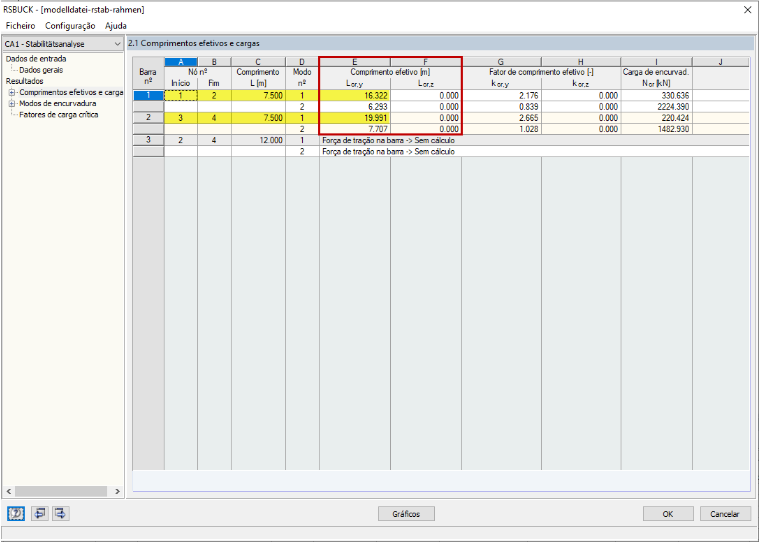Select column H header

tap(581, 62)
